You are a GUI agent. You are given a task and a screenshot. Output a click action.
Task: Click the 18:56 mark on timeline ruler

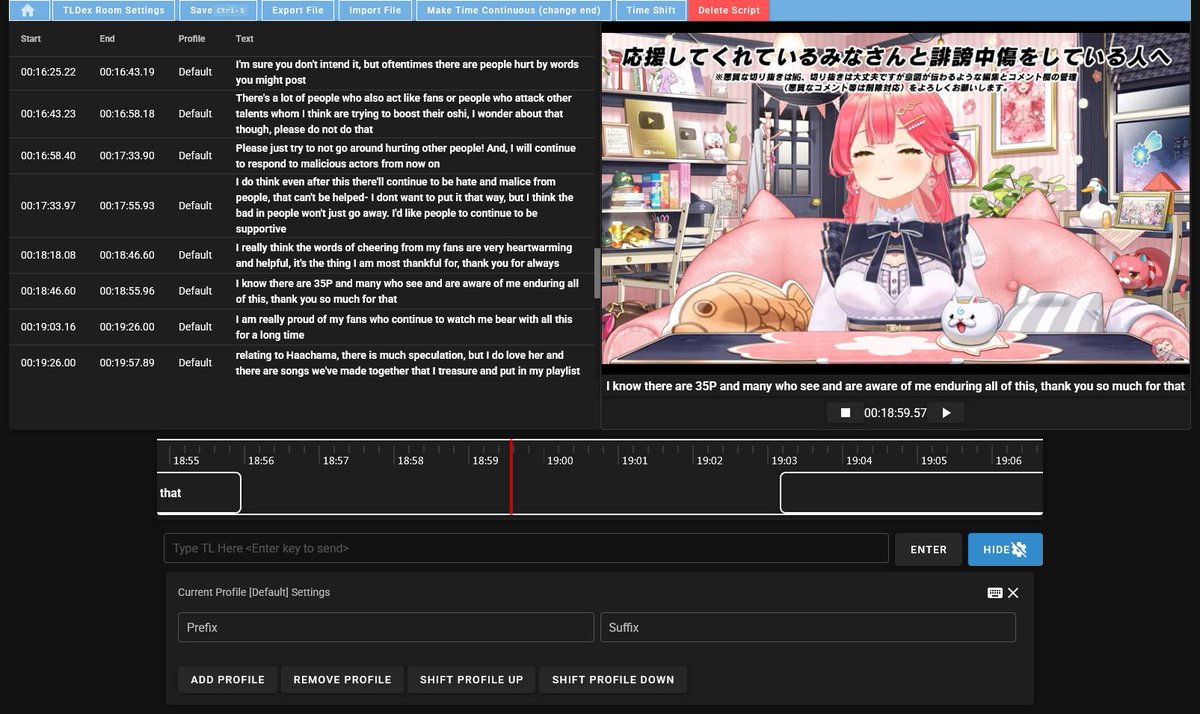(x=261, y=461)
